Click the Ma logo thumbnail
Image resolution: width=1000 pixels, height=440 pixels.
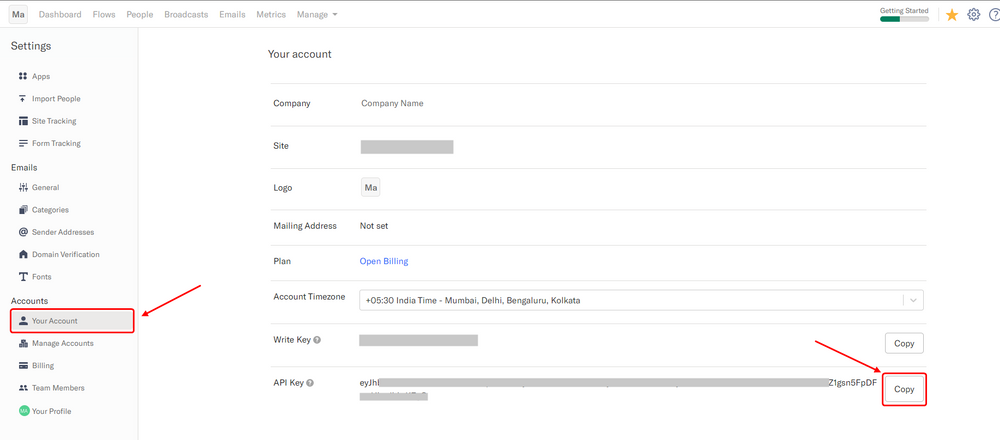pyautogui.click(x=371, y=188)
